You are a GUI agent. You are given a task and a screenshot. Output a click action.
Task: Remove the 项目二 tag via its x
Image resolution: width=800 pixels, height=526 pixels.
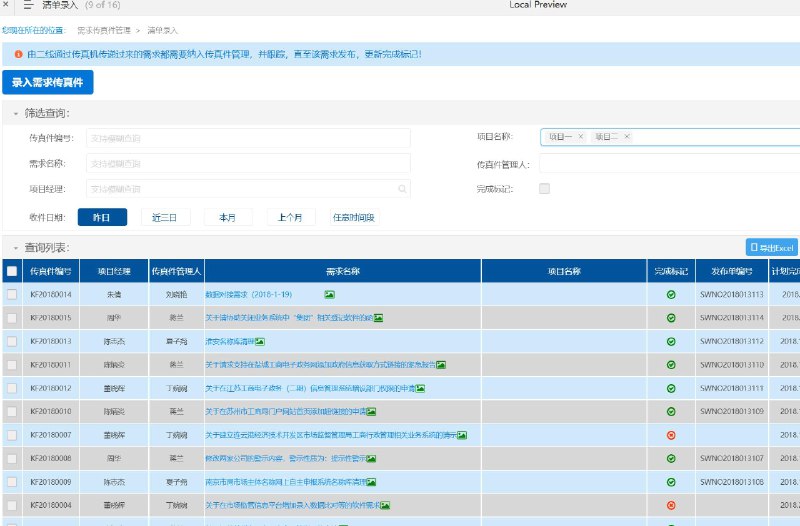pos(627,136)
